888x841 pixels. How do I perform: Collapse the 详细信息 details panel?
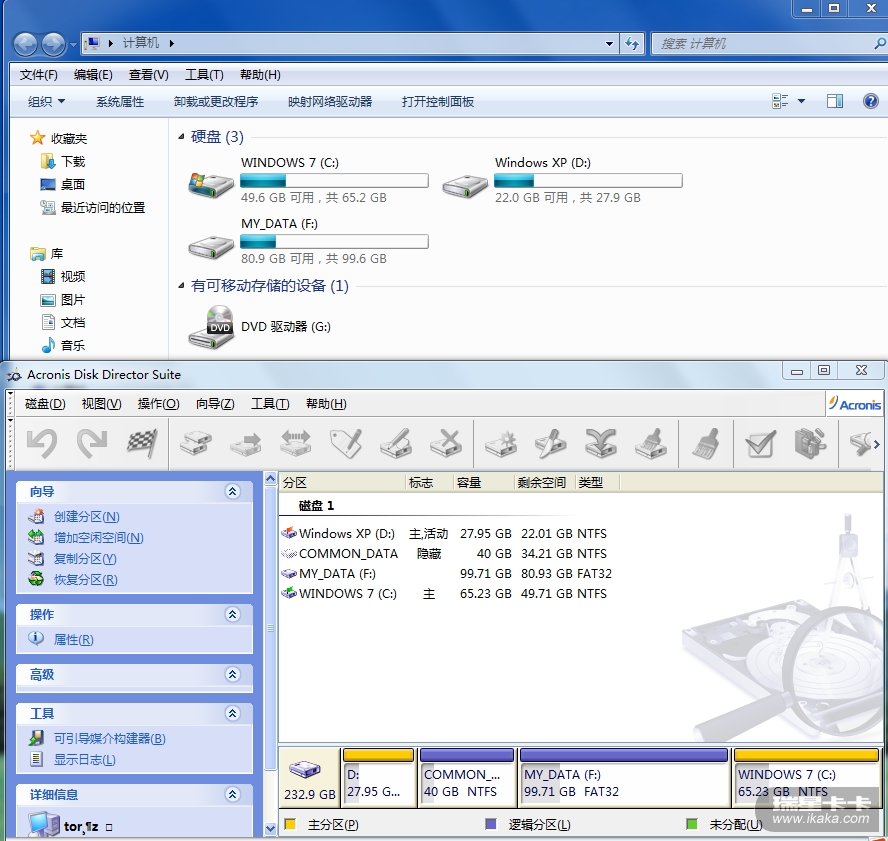tap(233, 794)
